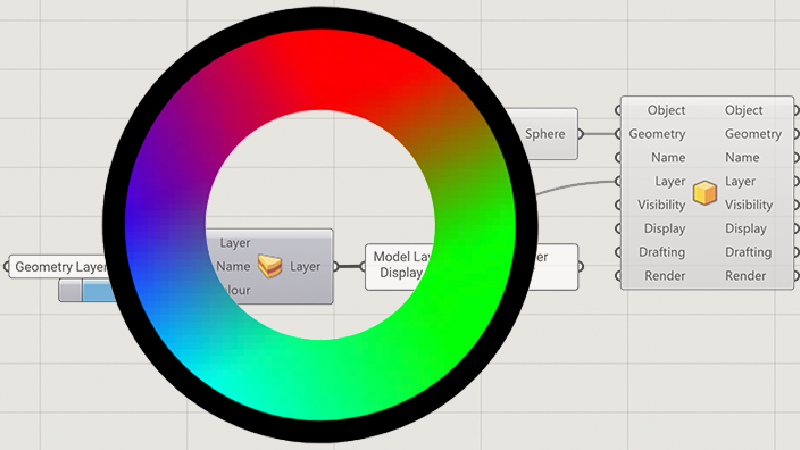Image resolution: width=800 pixels, height=450 pixels.
Task: Click the yellow cube Model Object icon
Action: click(706, 193)
